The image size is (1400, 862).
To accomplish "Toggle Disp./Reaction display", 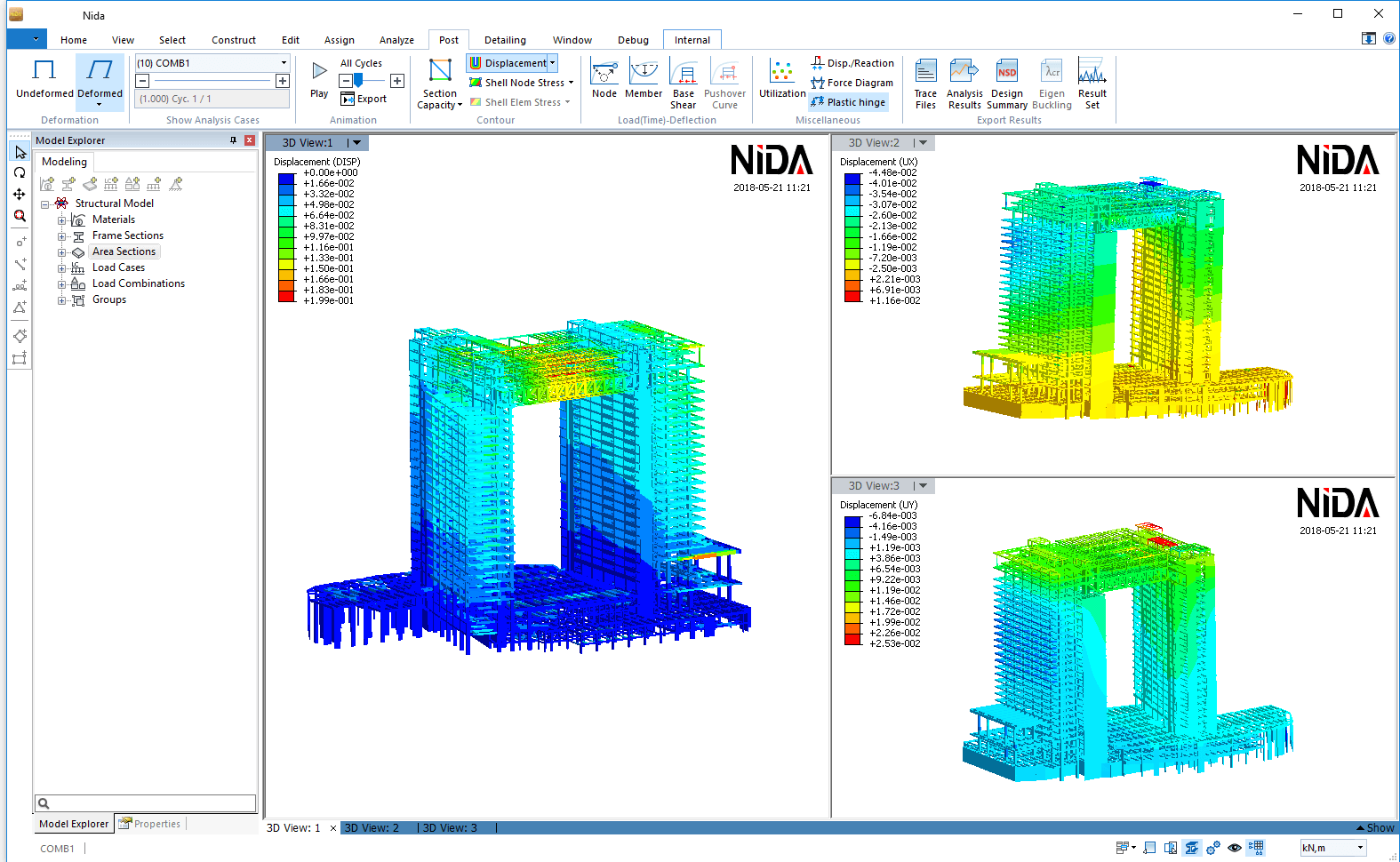I will (x=852, y=63).
